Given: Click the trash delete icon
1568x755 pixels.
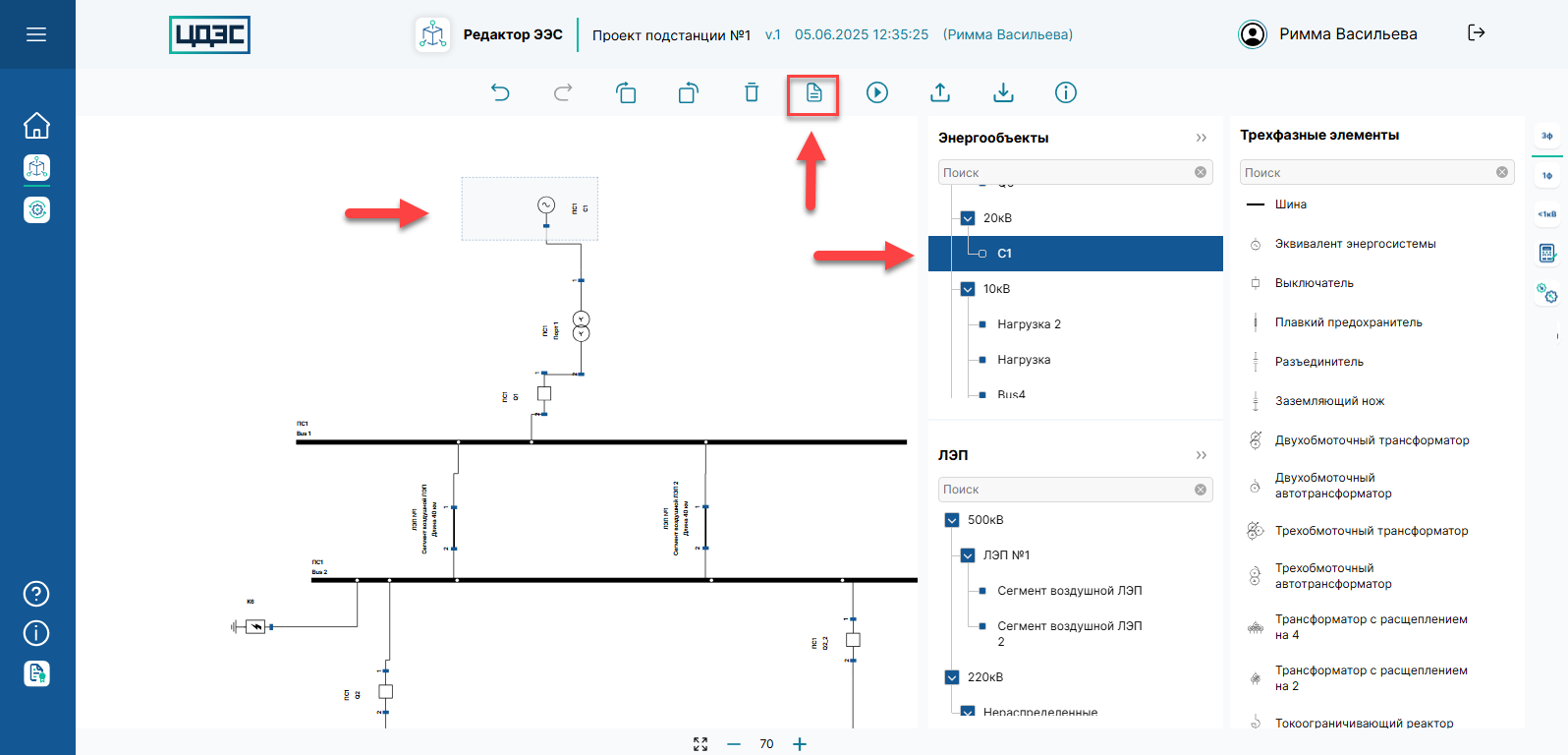Looking at the screenshot, I should [x=752, y=92].
